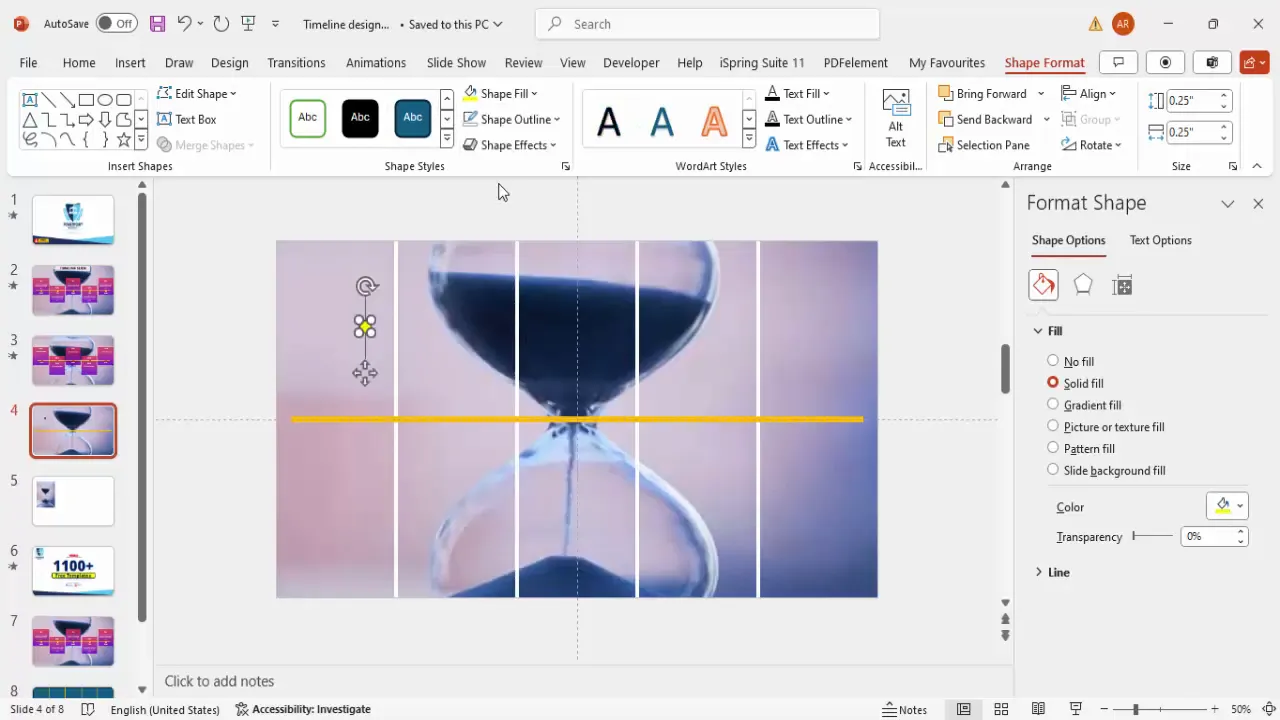Open the Align dropdown

click(x=1089, y=94)
